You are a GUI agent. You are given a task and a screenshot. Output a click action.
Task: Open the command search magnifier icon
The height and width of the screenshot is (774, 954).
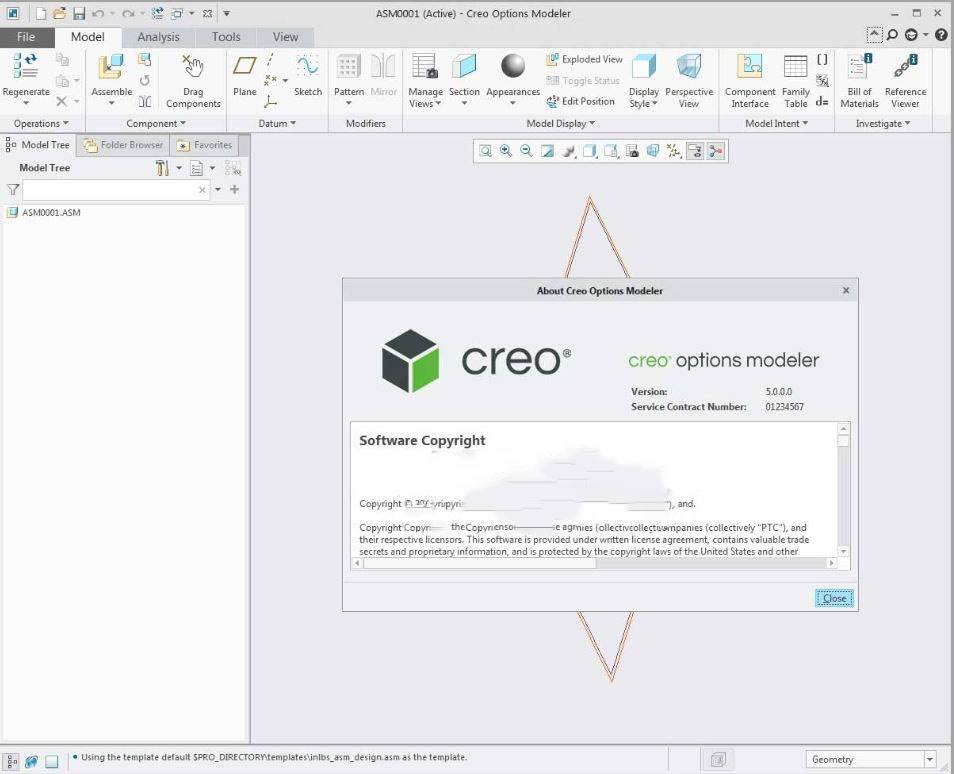[892, 35]
